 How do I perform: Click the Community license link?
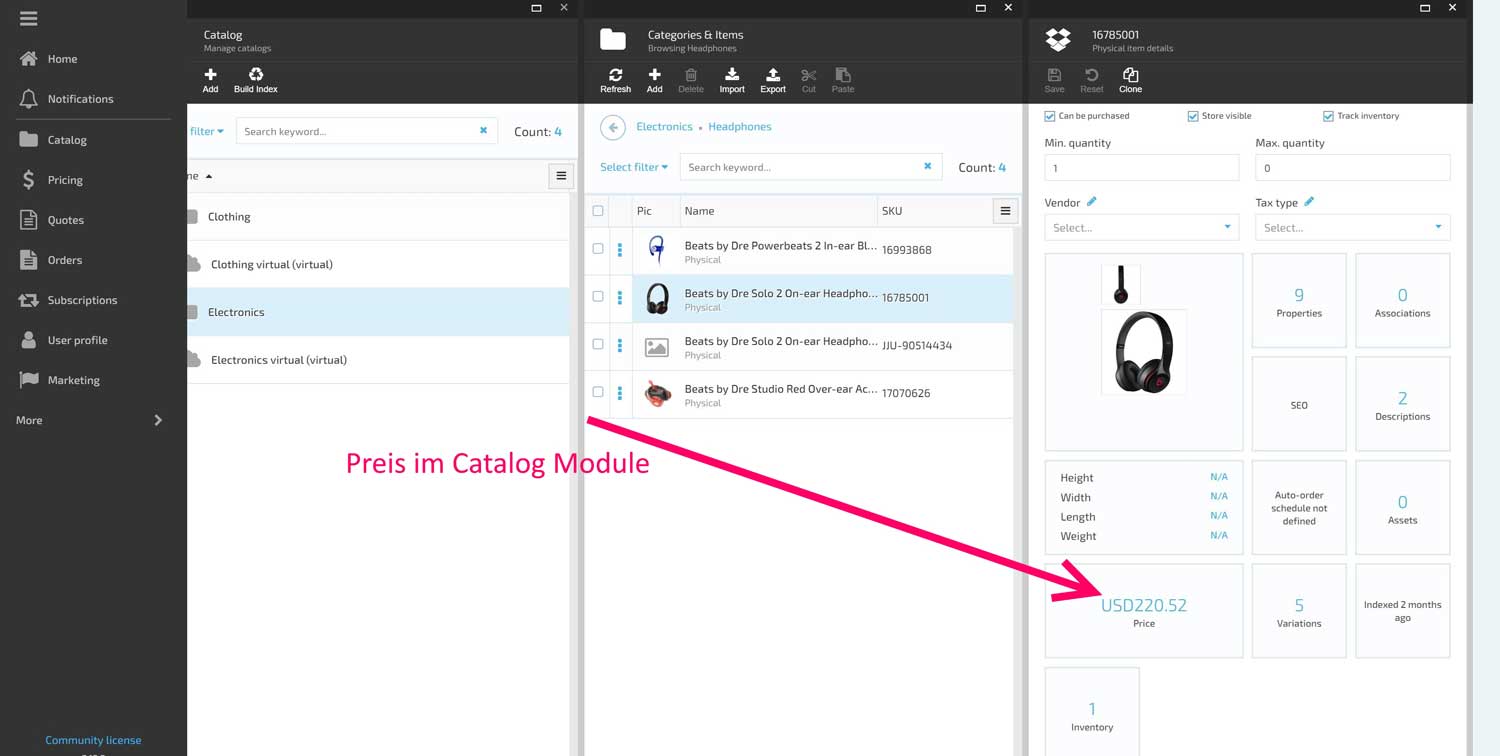[x=93, y=740]
